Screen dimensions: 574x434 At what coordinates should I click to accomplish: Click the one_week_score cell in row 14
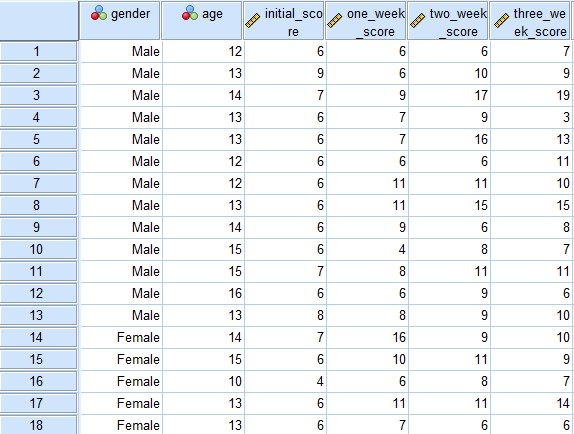click(367, 337)
